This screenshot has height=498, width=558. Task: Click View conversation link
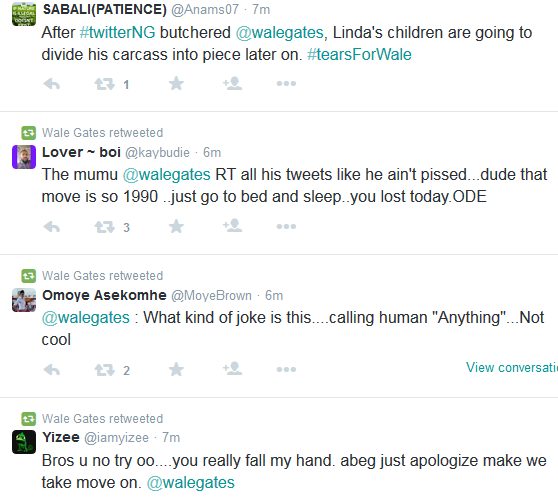[512, 367]
